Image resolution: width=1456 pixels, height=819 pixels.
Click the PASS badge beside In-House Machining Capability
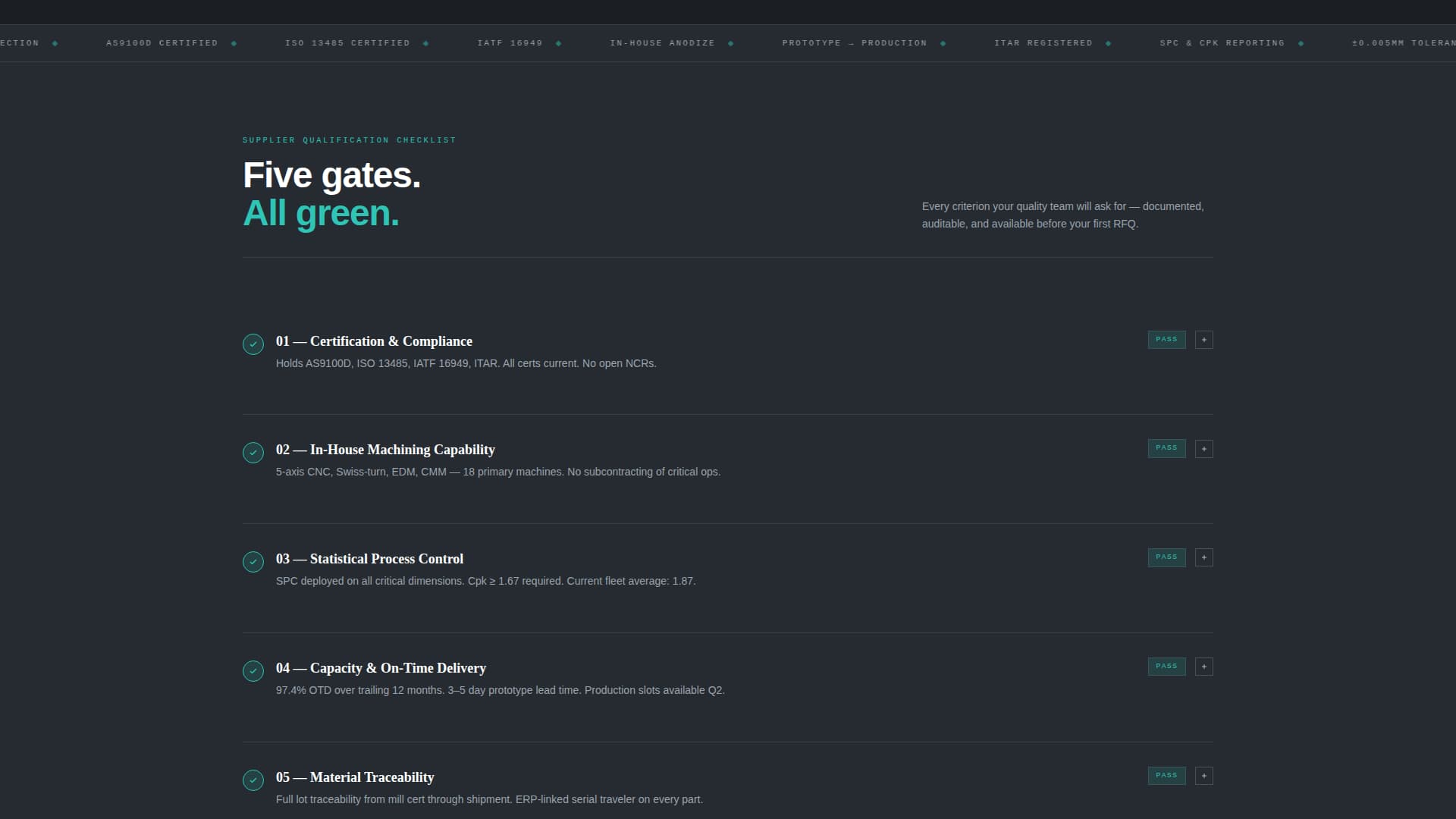click(1166, 448)
